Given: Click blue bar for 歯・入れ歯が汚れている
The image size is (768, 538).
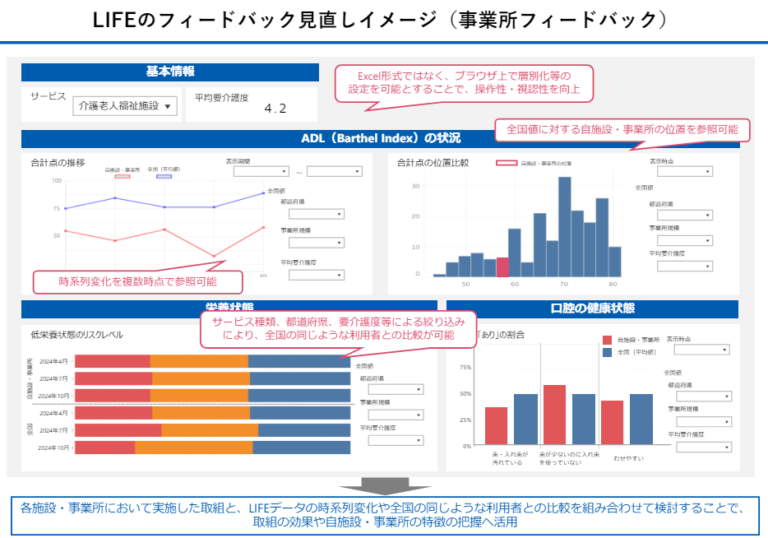Looking at the screenshot, I should coord(526,419).
